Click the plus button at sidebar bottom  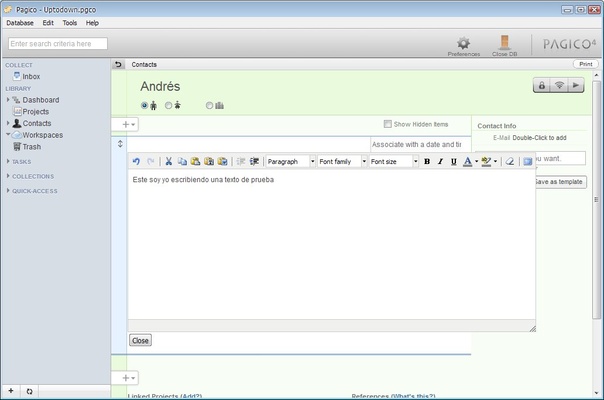[11, 391]
